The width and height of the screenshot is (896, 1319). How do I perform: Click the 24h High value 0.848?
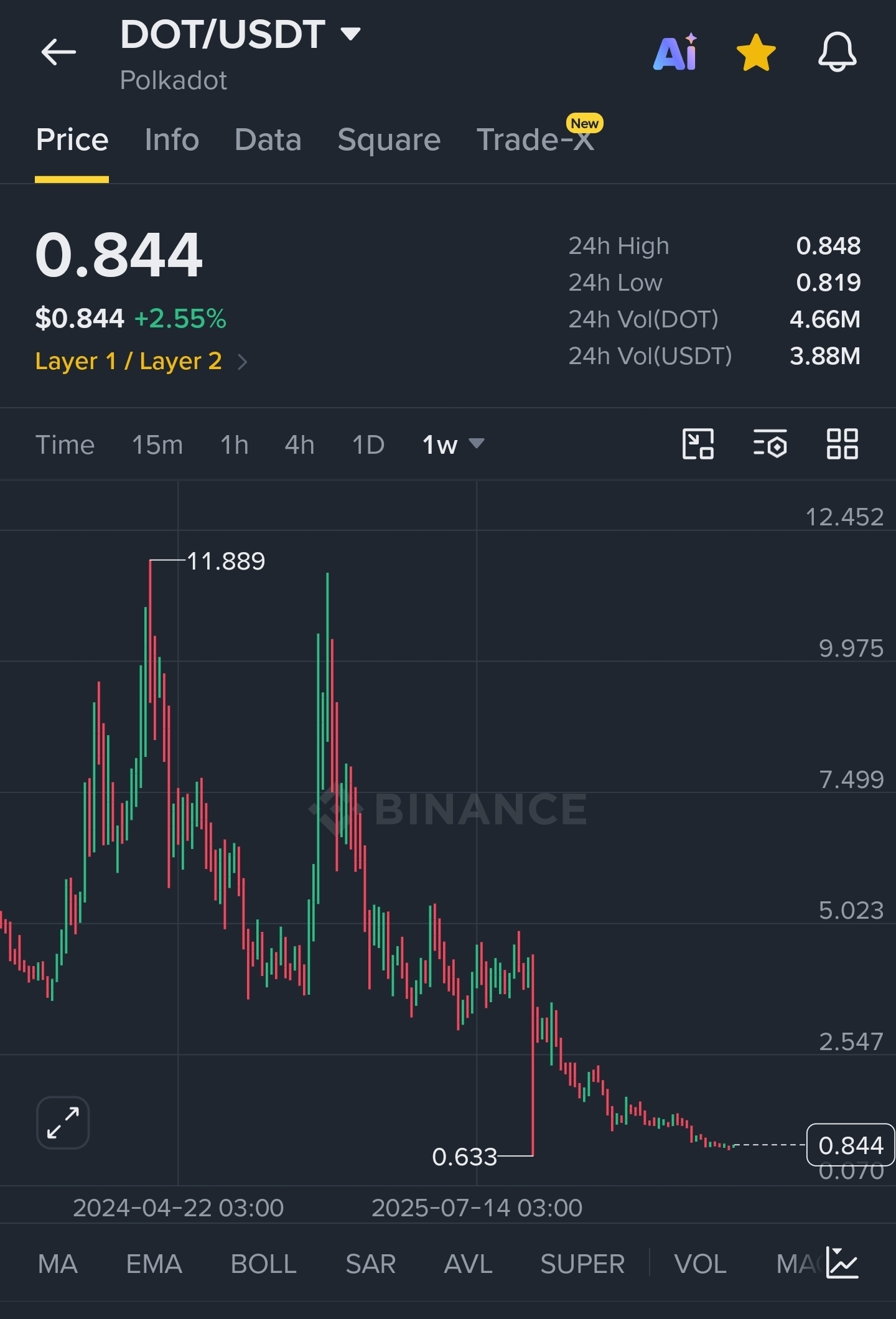(829, 246)
